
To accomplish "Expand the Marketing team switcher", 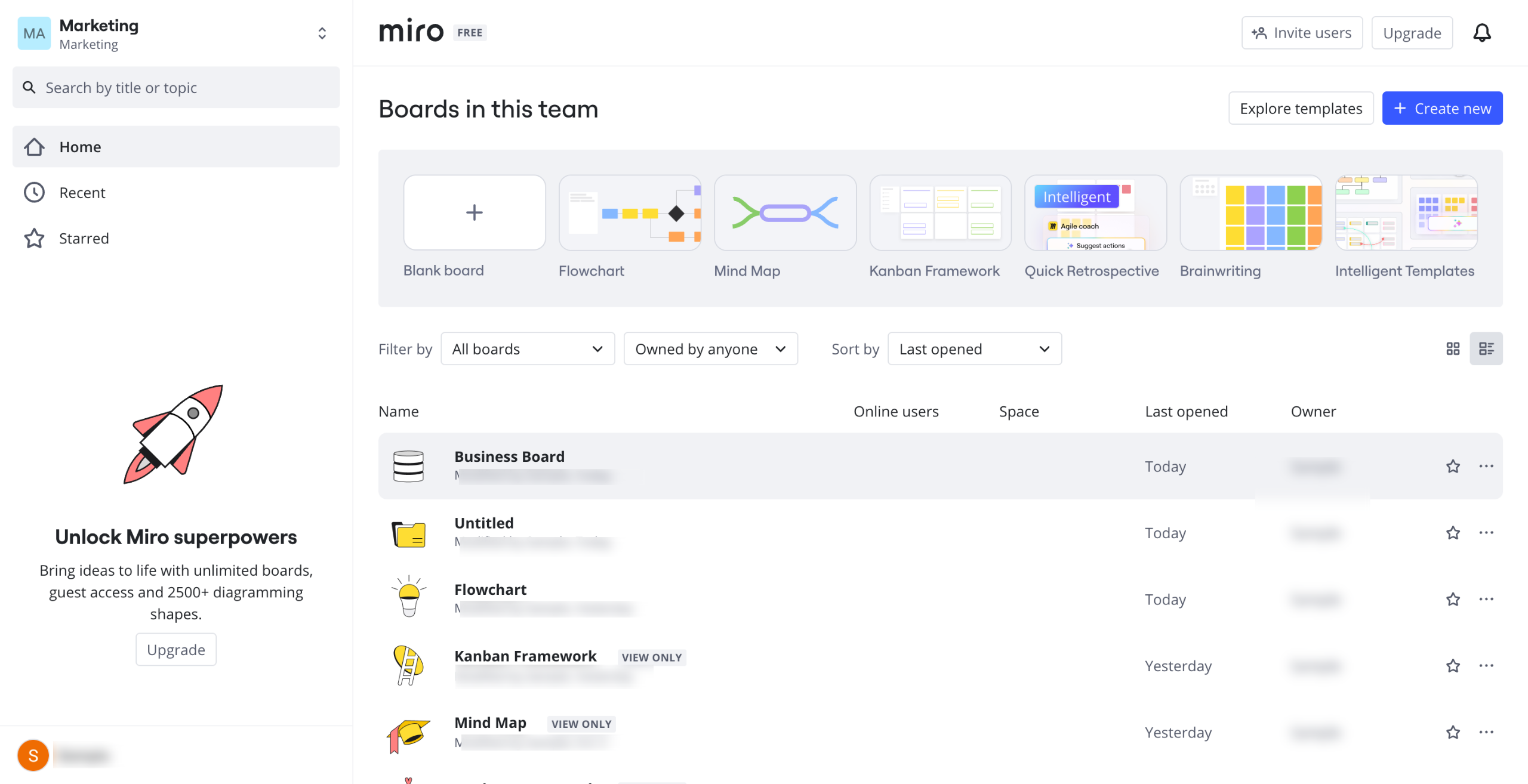I will [x=322, y=33].
